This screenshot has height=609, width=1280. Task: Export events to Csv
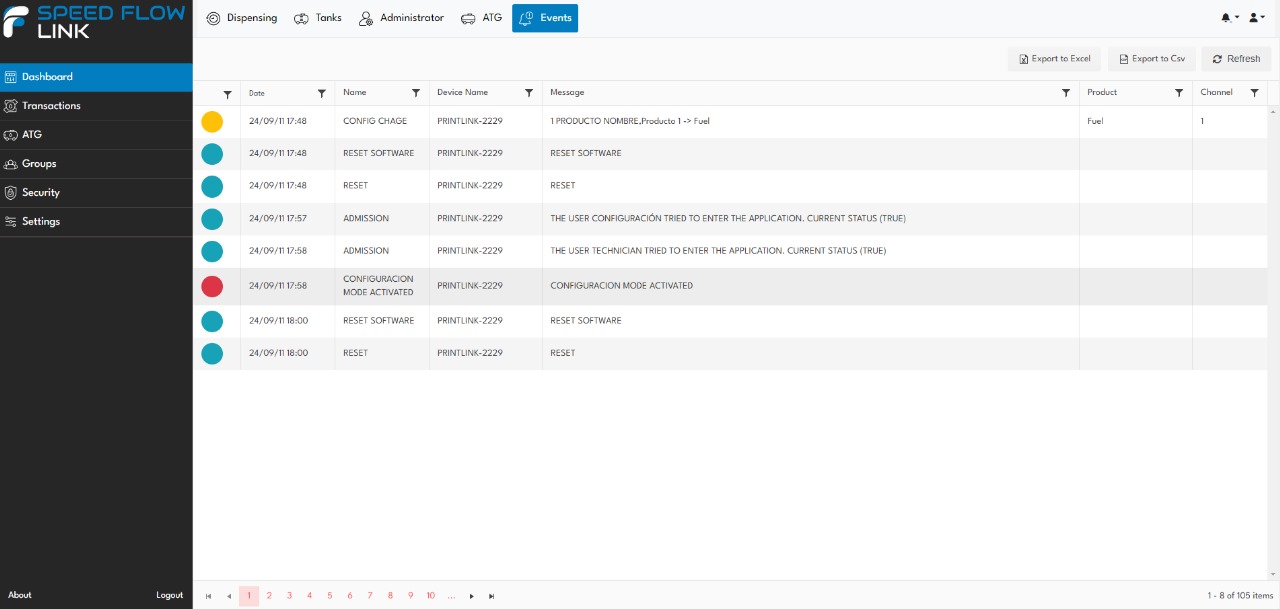tap(1152, 59)
